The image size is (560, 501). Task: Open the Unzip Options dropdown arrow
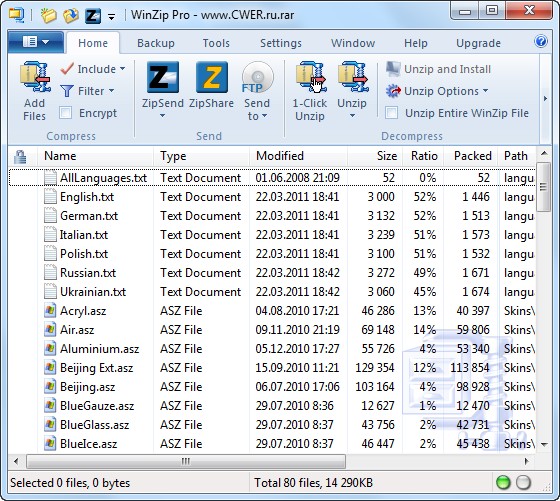click(x=485, y=91)
